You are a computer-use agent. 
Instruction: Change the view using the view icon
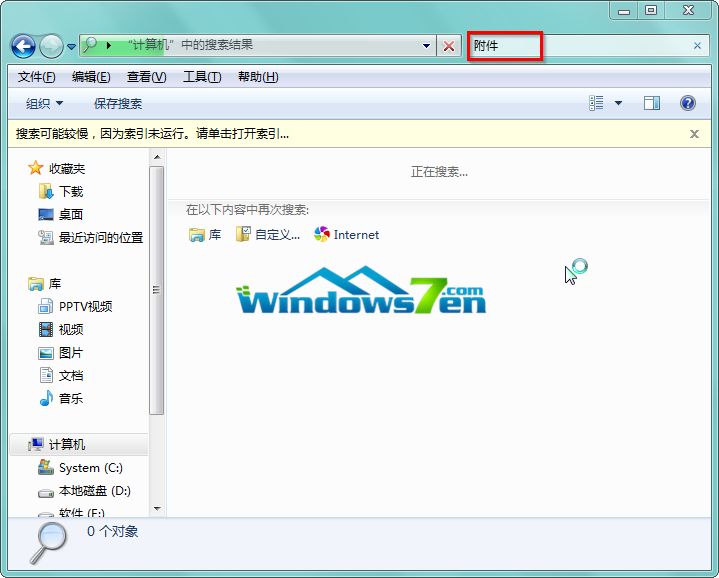[596, 103]
